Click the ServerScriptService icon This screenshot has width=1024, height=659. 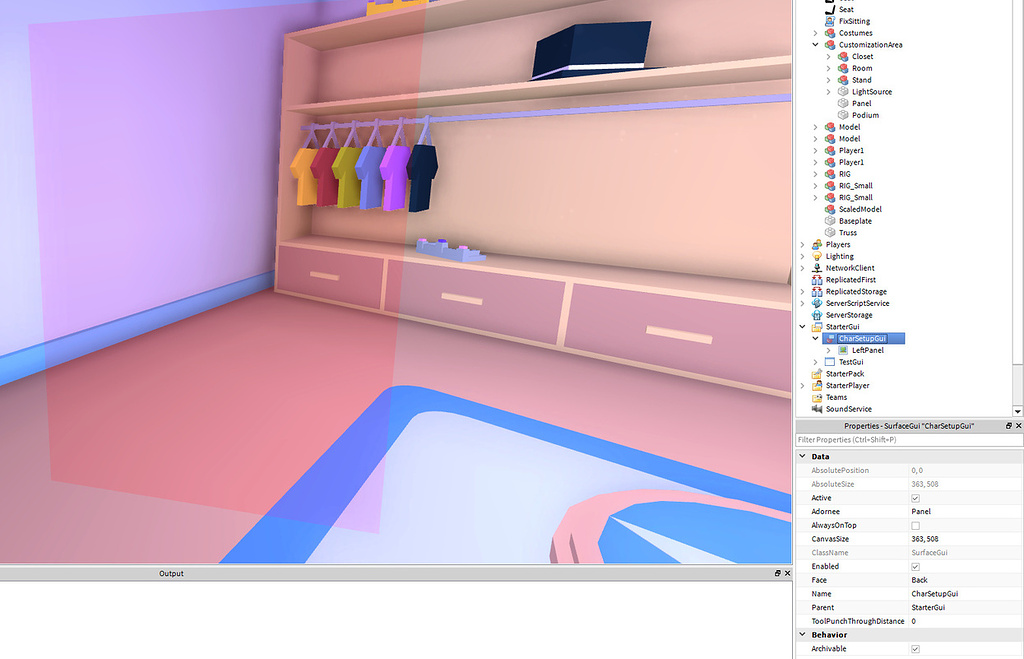coord(817,303)
